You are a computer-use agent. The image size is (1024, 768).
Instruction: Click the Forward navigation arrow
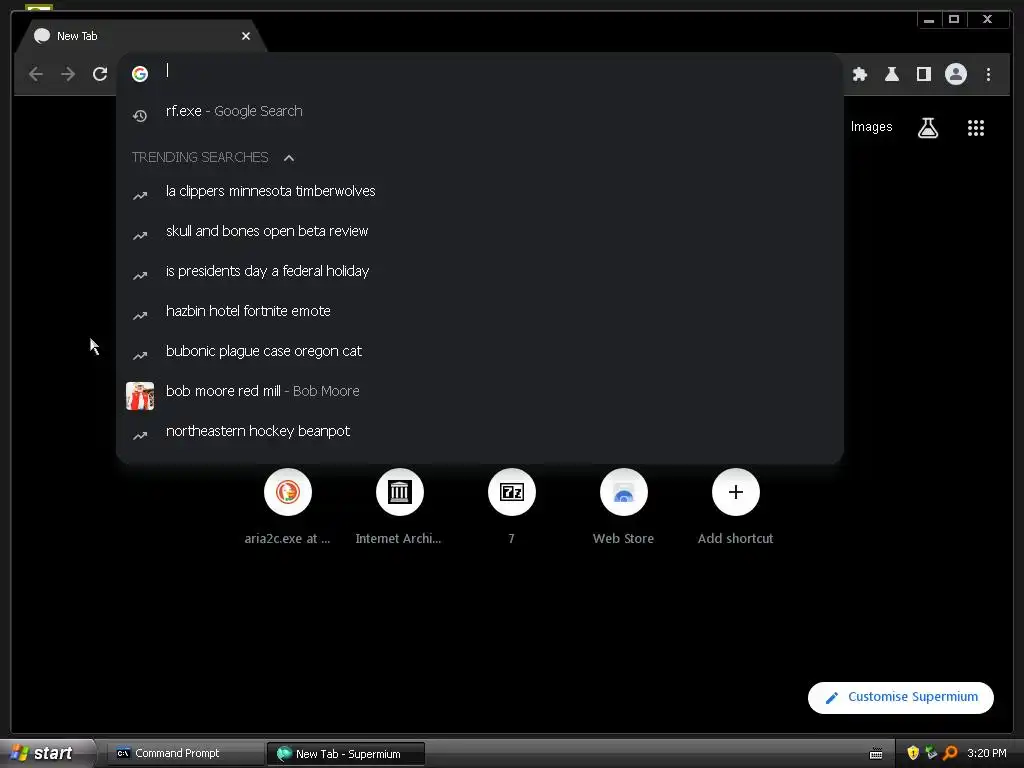click(68, 74)
